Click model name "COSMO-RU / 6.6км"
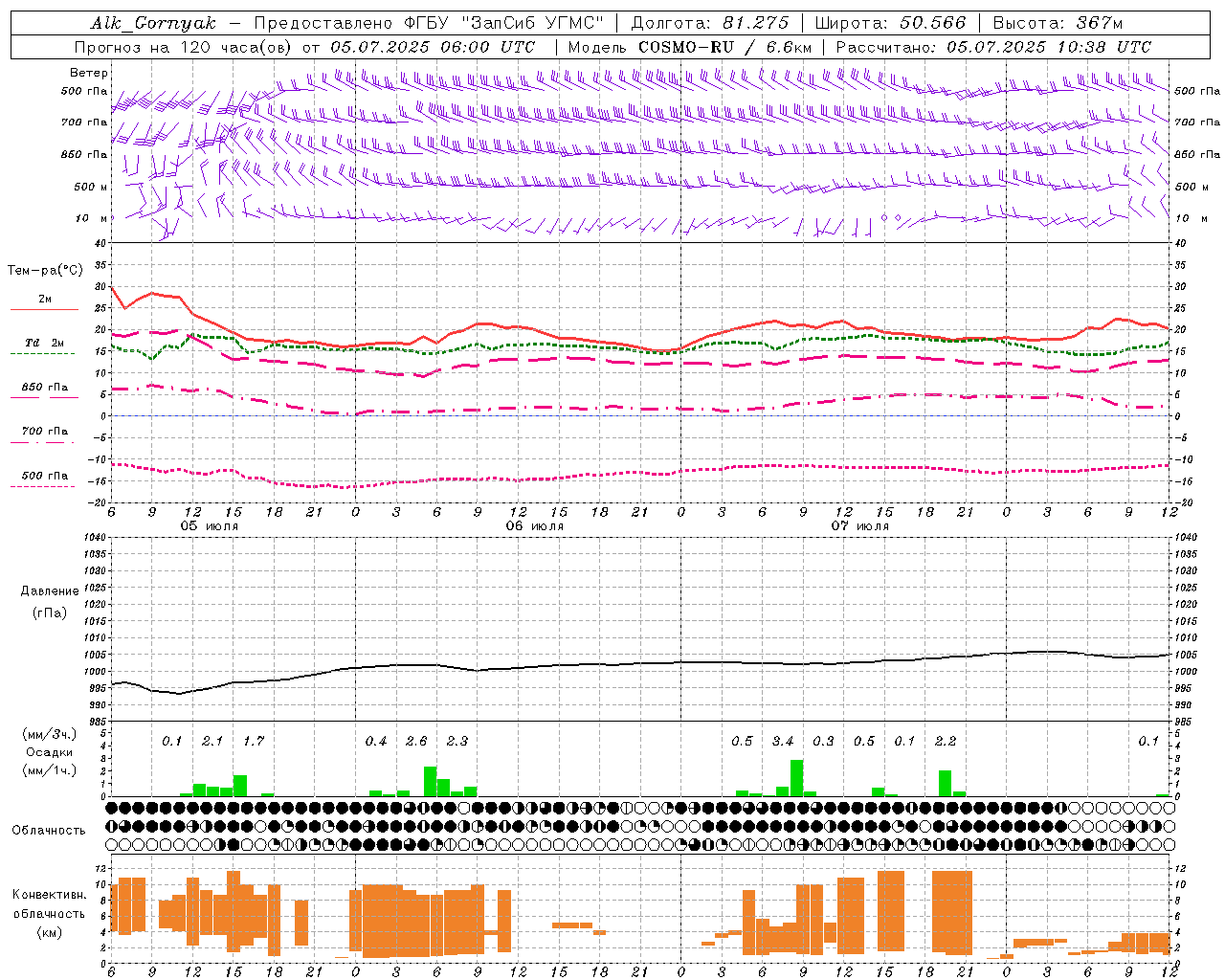1225x980 pixels. (724, 47)
